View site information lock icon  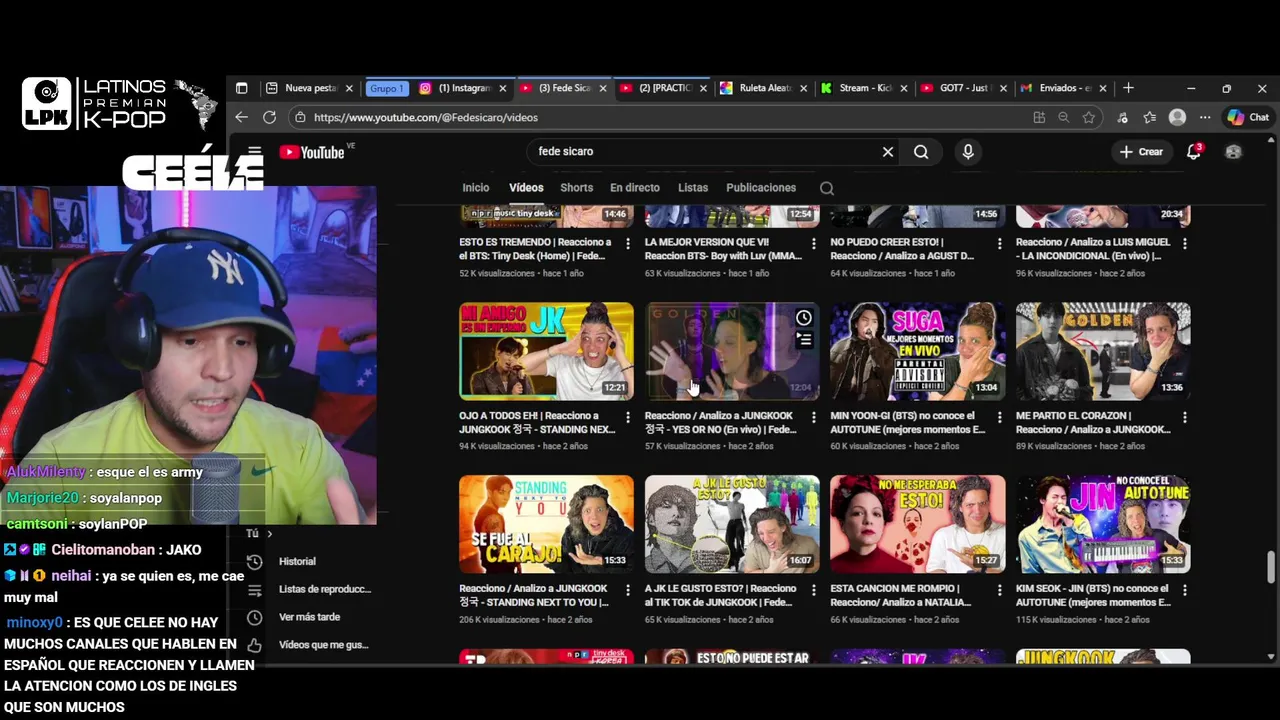pos(300,117)
